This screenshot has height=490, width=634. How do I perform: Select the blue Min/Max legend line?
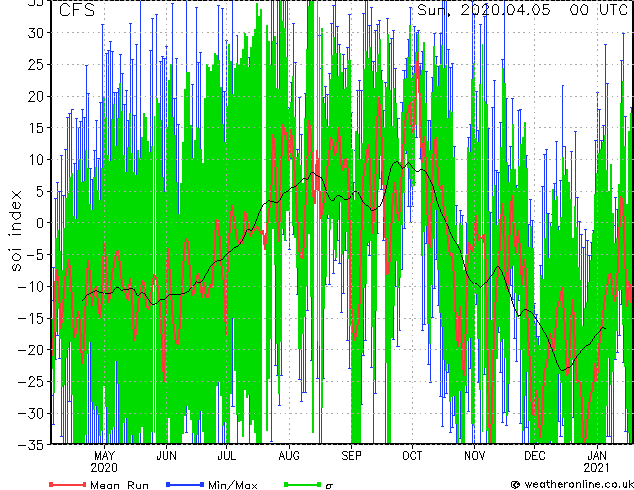click(x=185, y=484)
